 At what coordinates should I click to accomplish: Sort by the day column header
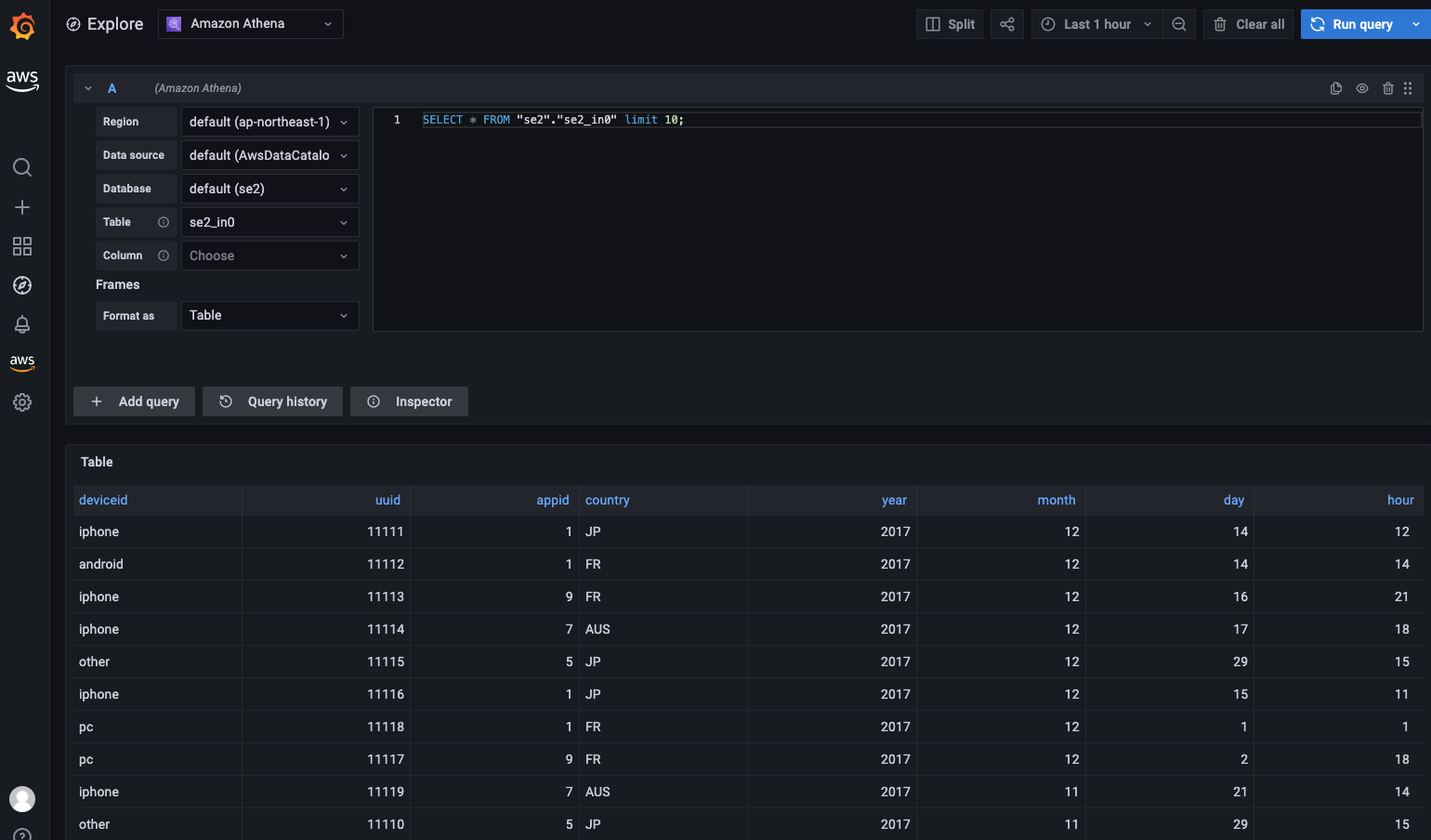pyautogui.click(x=1234, y=500)
